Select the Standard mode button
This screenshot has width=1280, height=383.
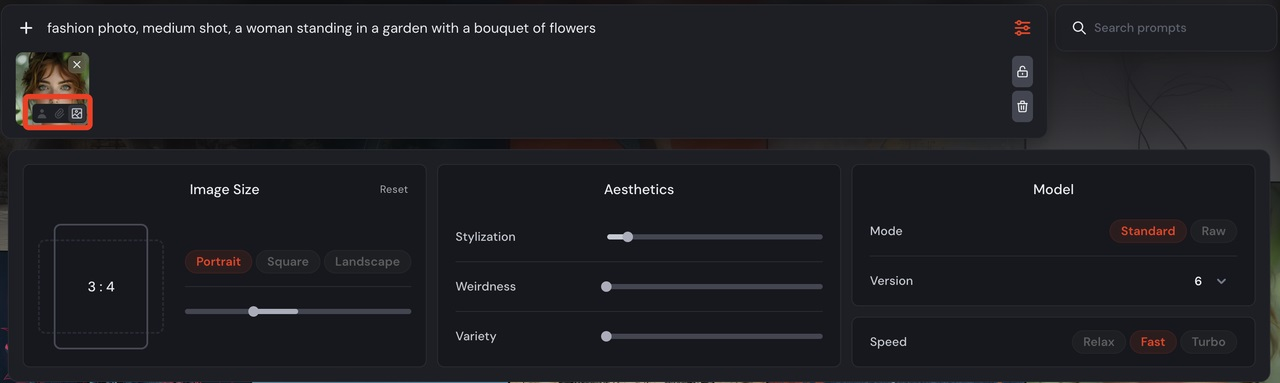[1148, 231]
